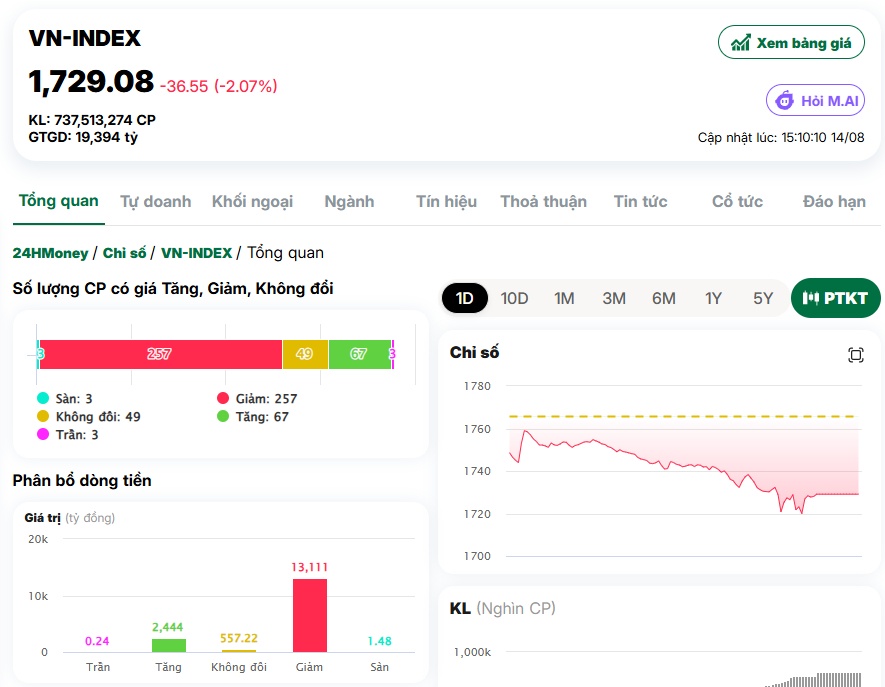Open the Chỉ số breadcrumb link
The height and width of the screenshot is (687, 885).
coord(124,253)
